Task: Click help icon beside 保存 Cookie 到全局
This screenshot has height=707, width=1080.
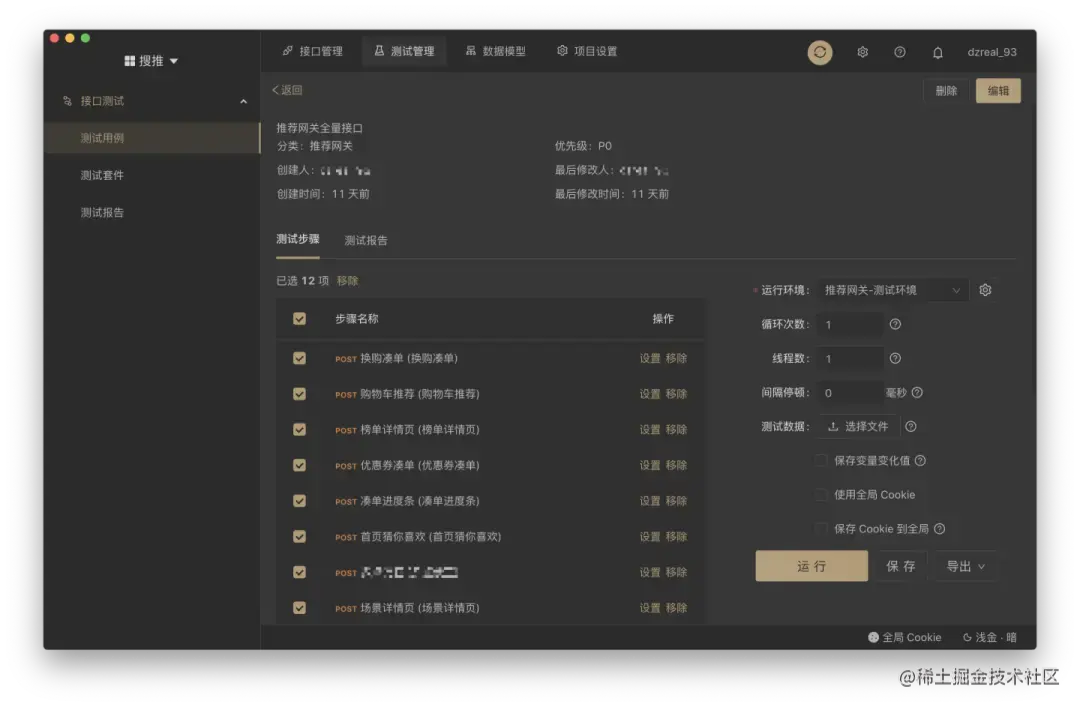Action: [x=939, y=529]
